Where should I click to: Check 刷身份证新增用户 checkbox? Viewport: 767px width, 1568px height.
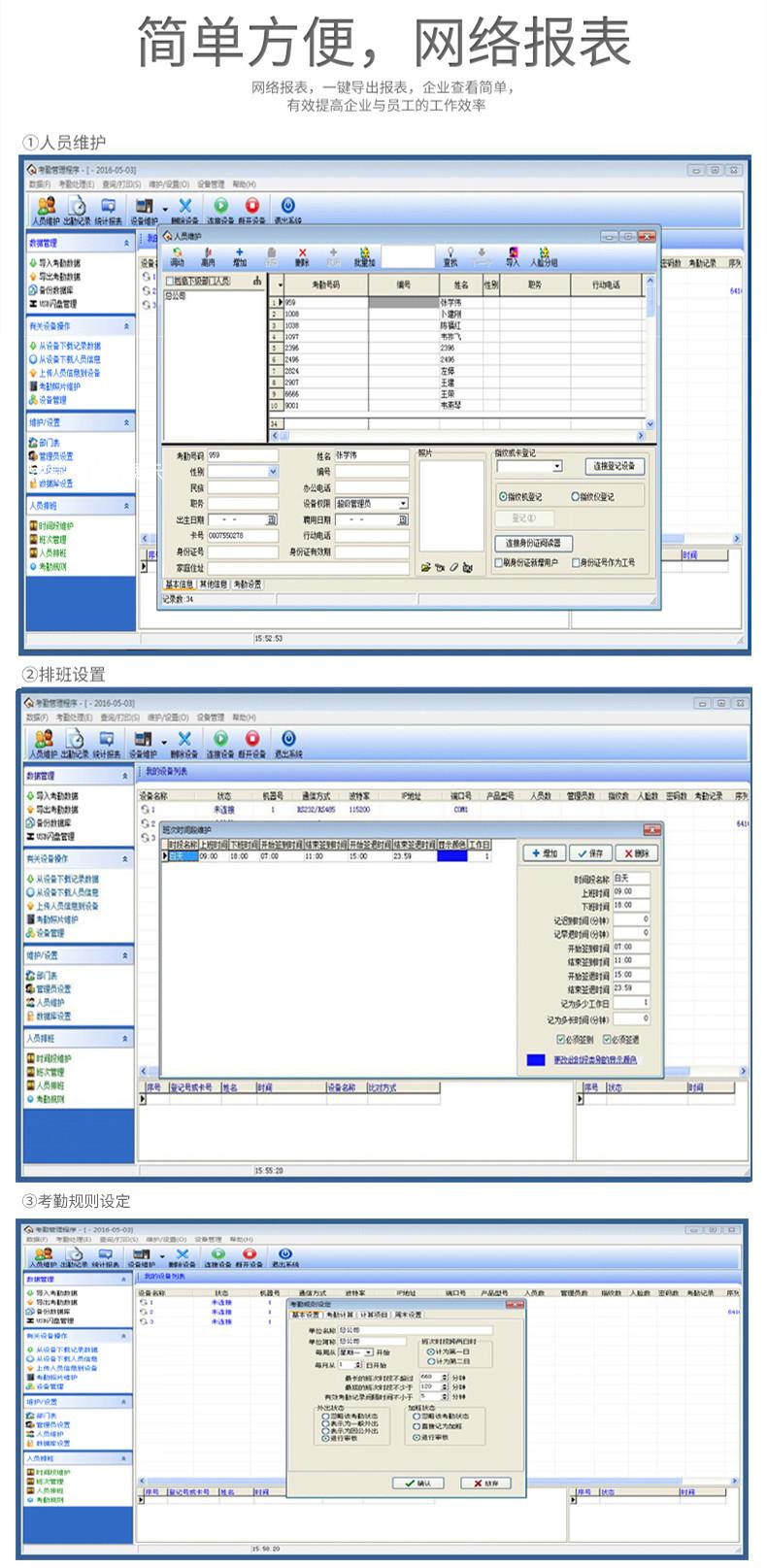(x=499, y=562)
